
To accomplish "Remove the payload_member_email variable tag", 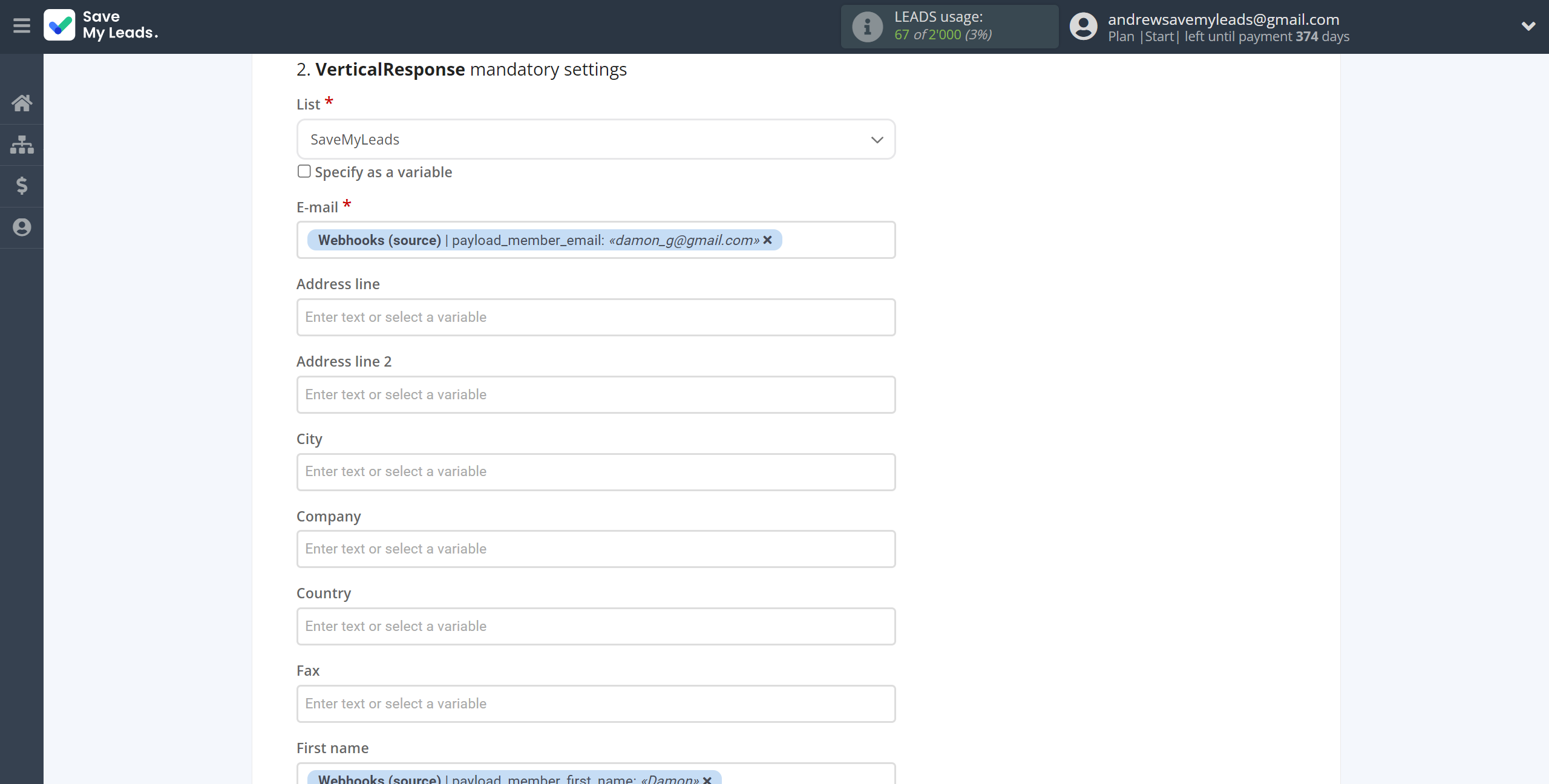I will (x=767, y=240).
